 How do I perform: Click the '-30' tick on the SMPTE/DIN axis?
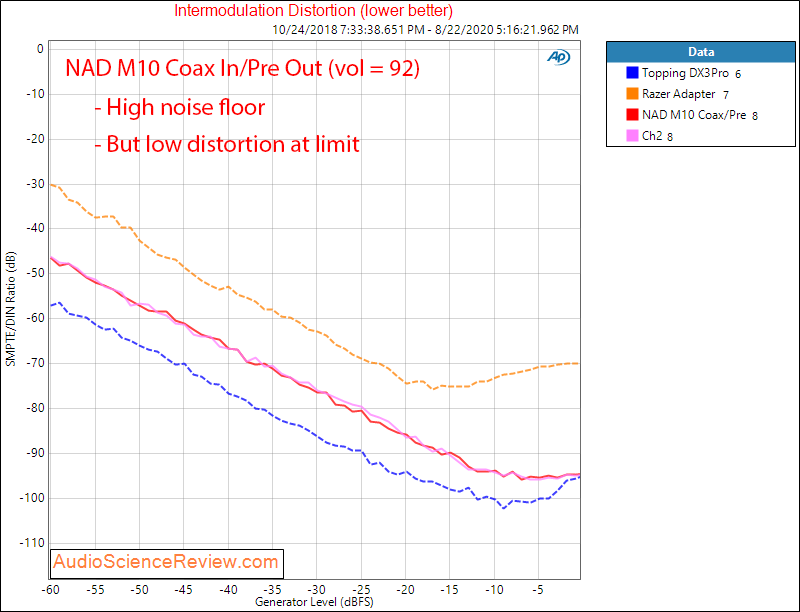(x=35, y=184)
